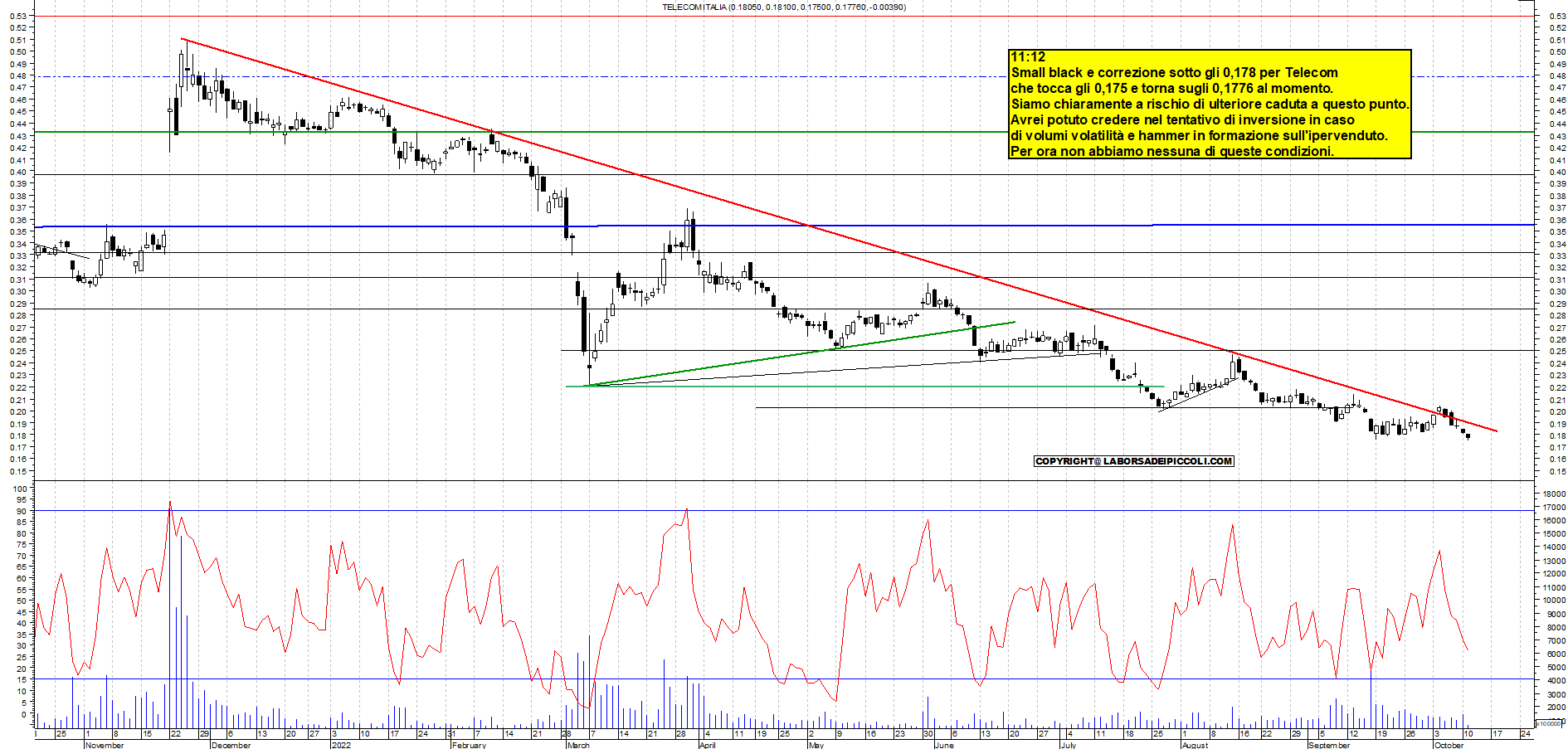Click 18000 on the volume scale
The height and width of the screenshot is (749, 1568).
[1553, 494]
